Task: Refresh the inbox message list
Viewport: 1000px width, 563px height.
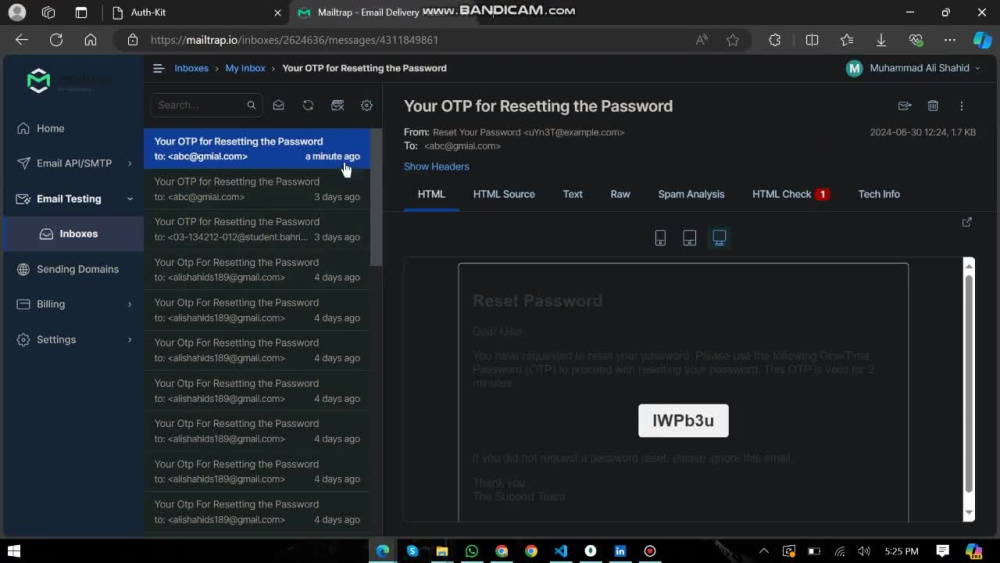Action: 308,105
